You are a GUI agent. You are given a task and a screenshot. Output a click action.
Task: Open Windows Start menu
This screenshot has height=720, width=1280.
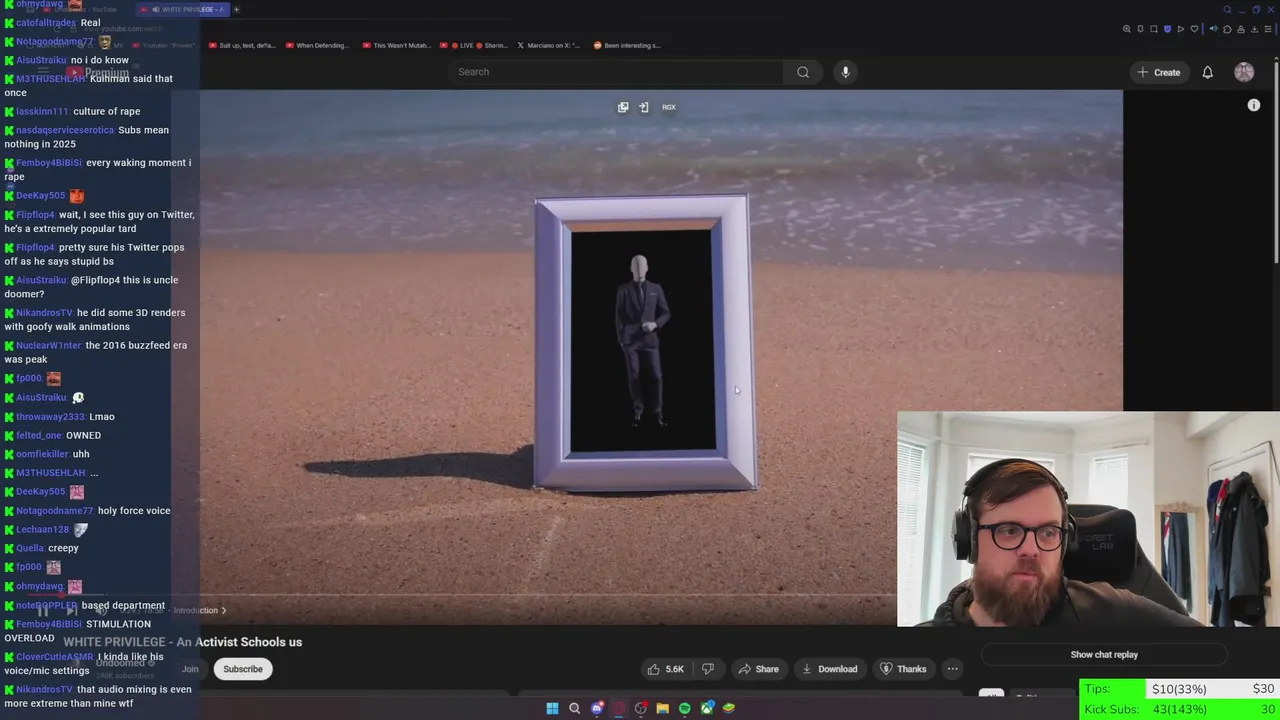(x=552, y=708)
